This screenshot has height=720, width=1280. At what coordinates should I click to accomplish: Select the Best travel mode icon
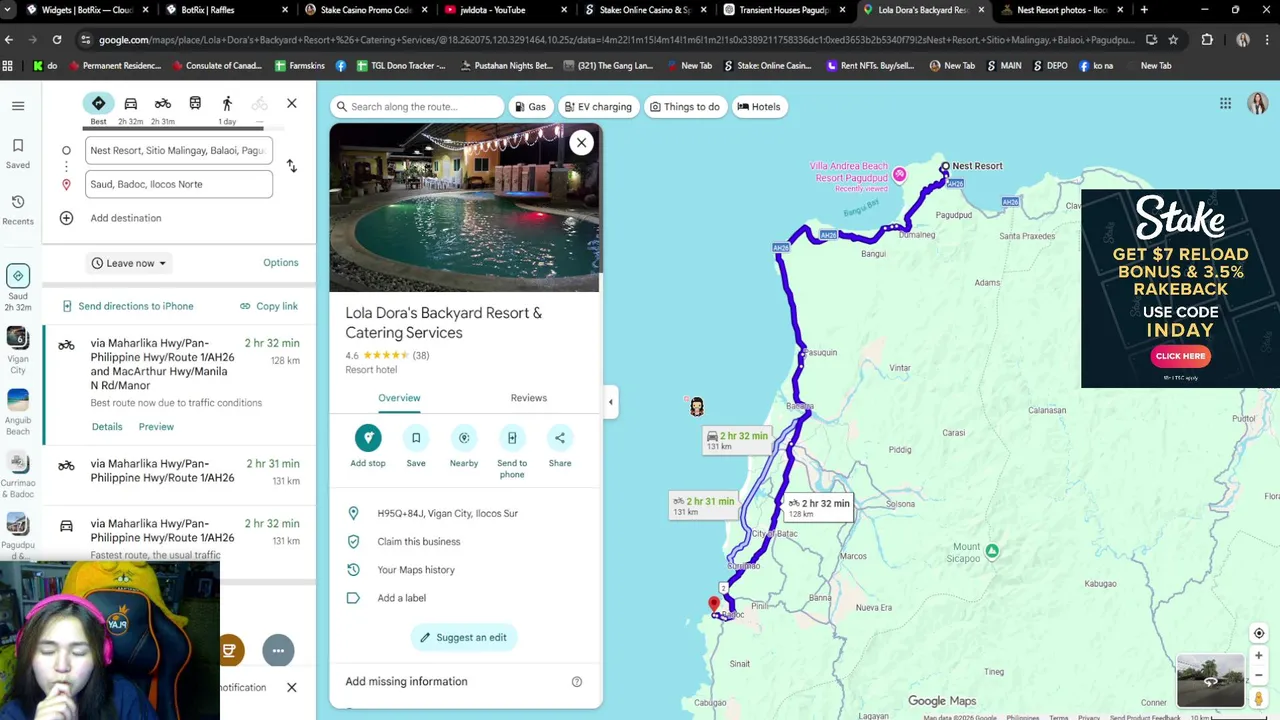(x=98, y=104)
